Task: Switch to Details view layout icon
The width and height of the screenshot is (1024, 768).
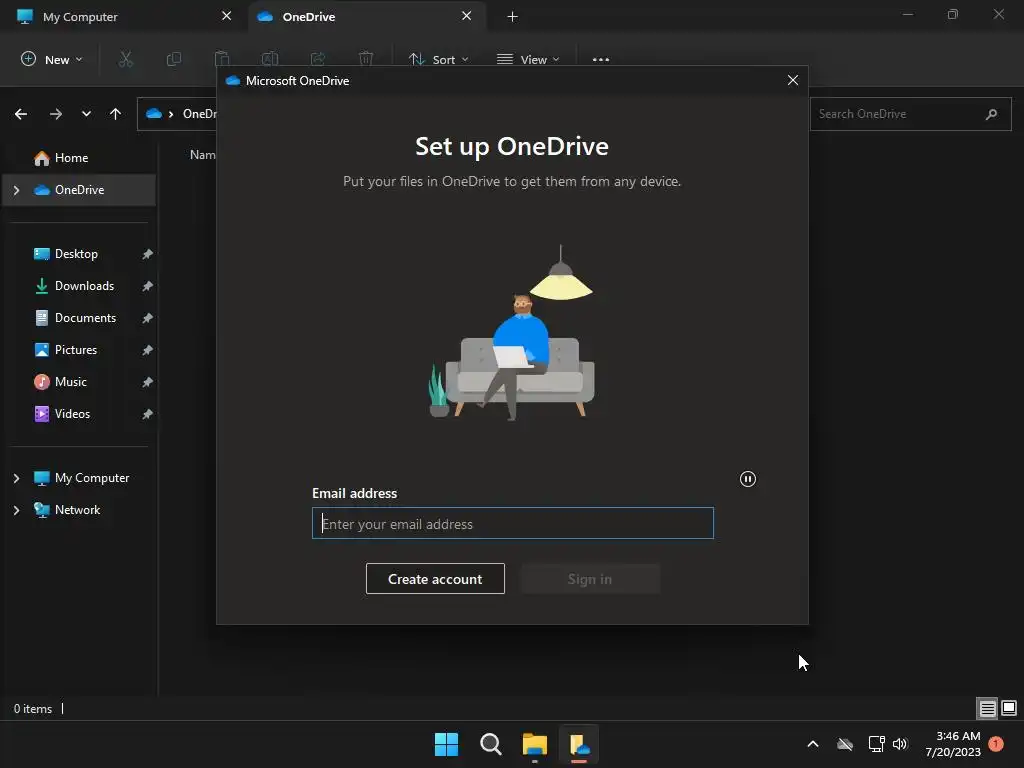Action: [x=987, y=708]
